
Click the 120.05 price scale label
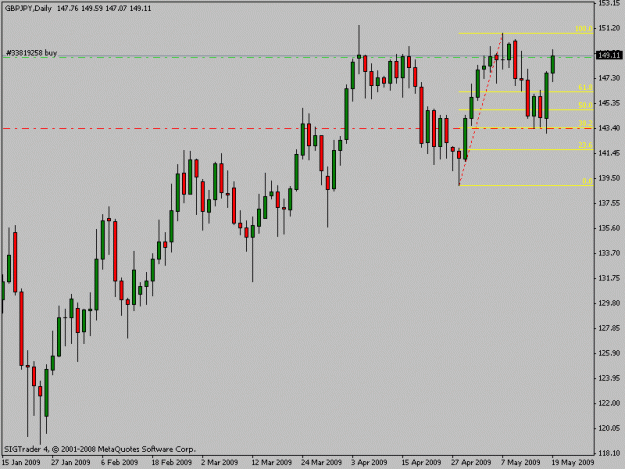[609, 428]
